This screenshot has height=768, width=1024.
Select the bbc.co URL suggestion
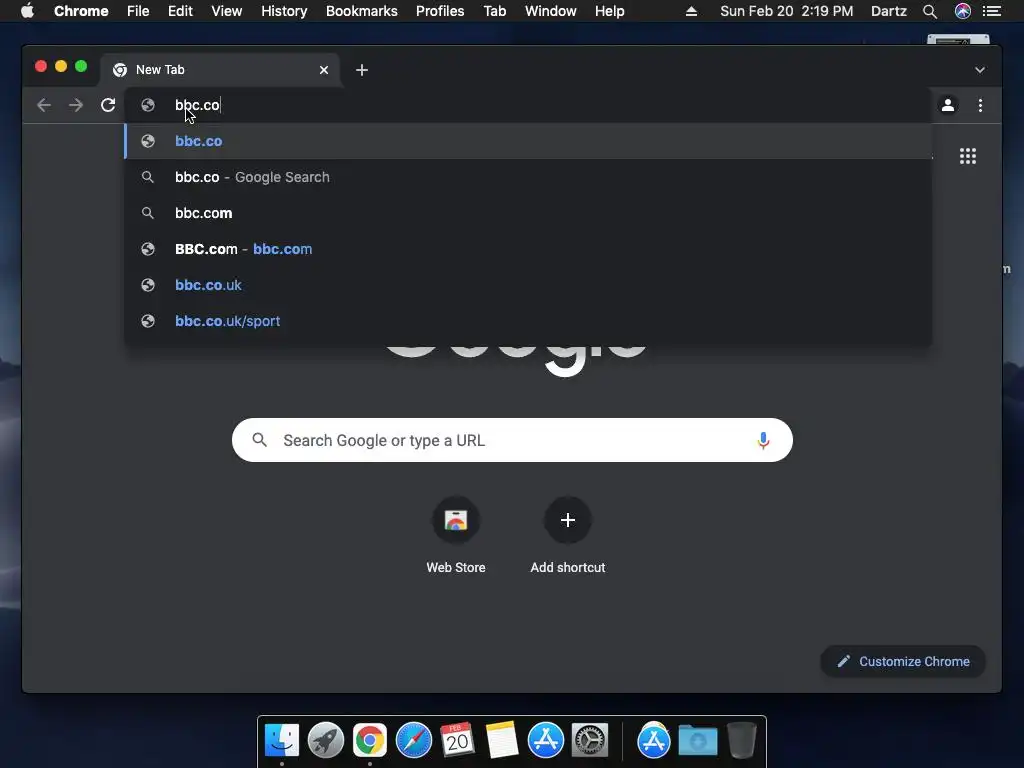(528, 141)
